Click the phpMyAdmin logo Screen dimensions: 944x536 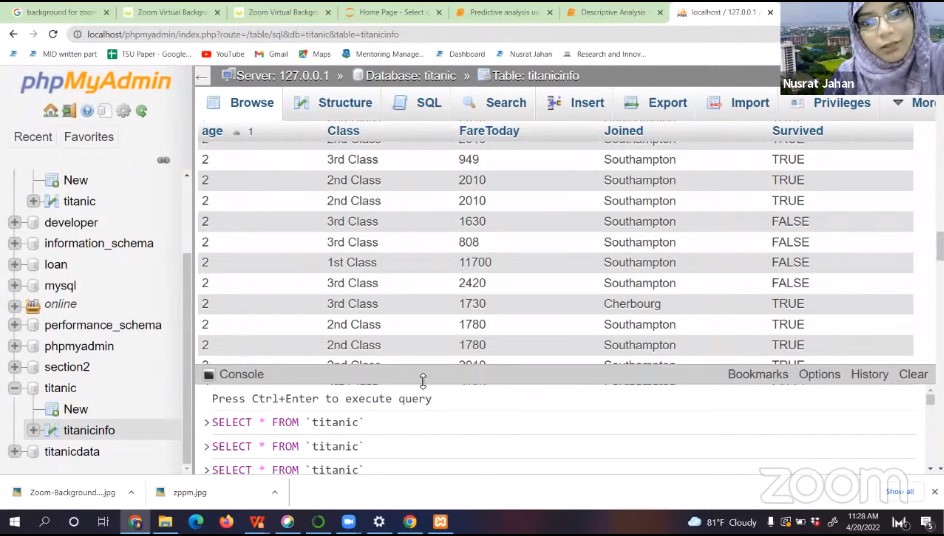96,81
